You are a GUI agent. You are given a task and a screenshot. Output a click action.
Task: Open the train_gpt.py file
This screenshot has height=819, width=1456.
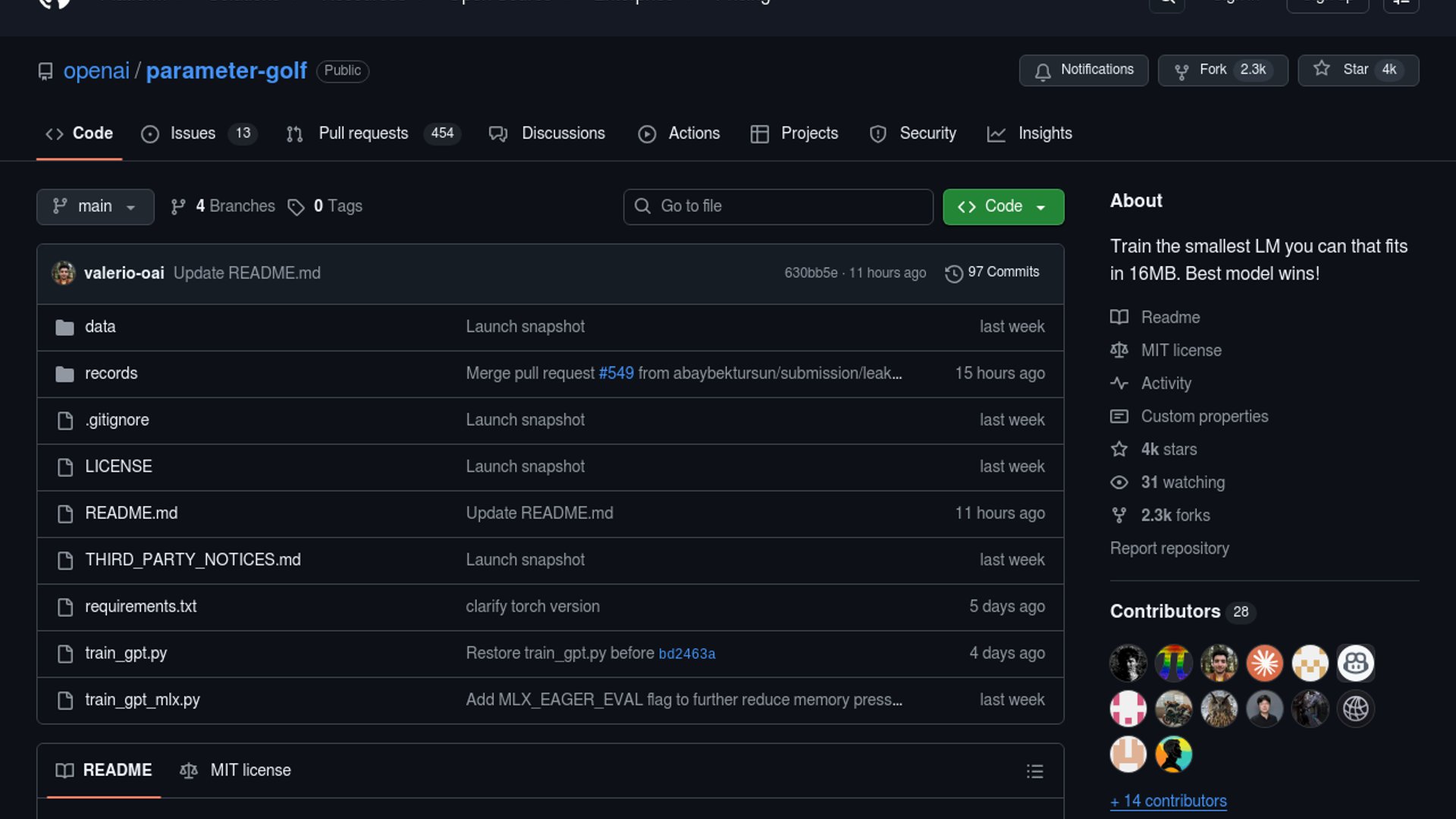[x=126, y=654]
